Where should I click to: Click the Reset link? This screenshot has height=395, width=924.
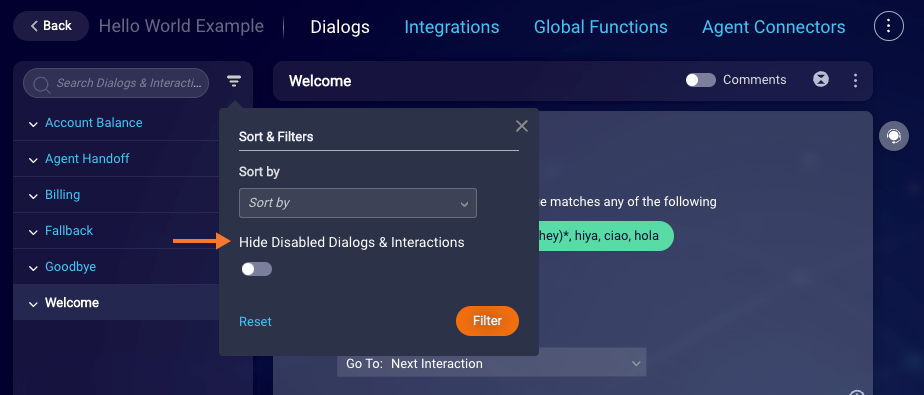pyautogui.click(x=255, y=321)
